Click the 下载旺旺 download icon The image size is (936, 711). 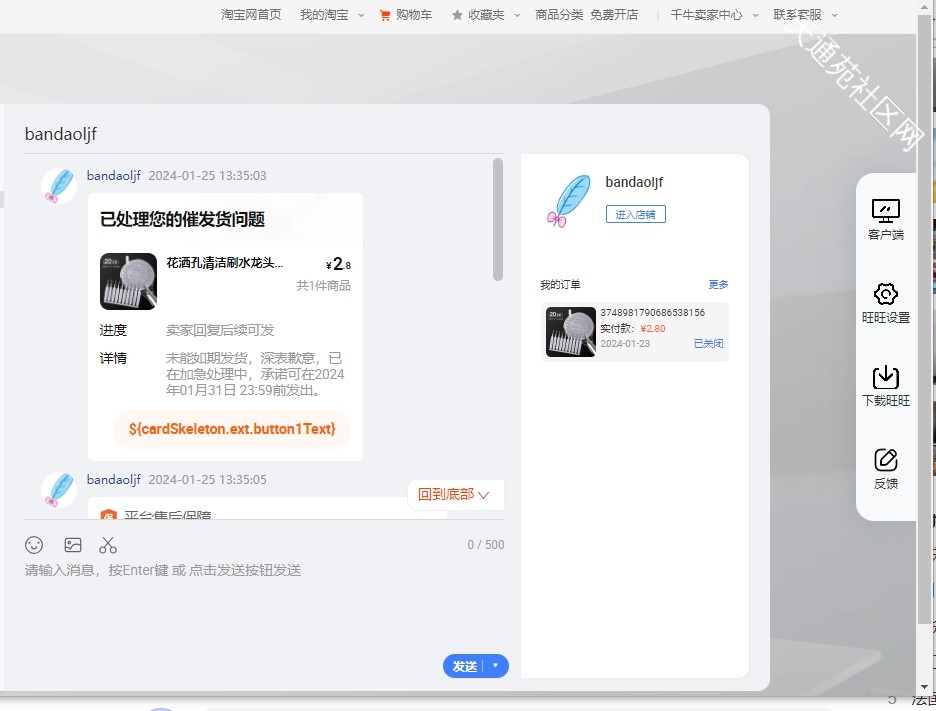tap(886, 377)
